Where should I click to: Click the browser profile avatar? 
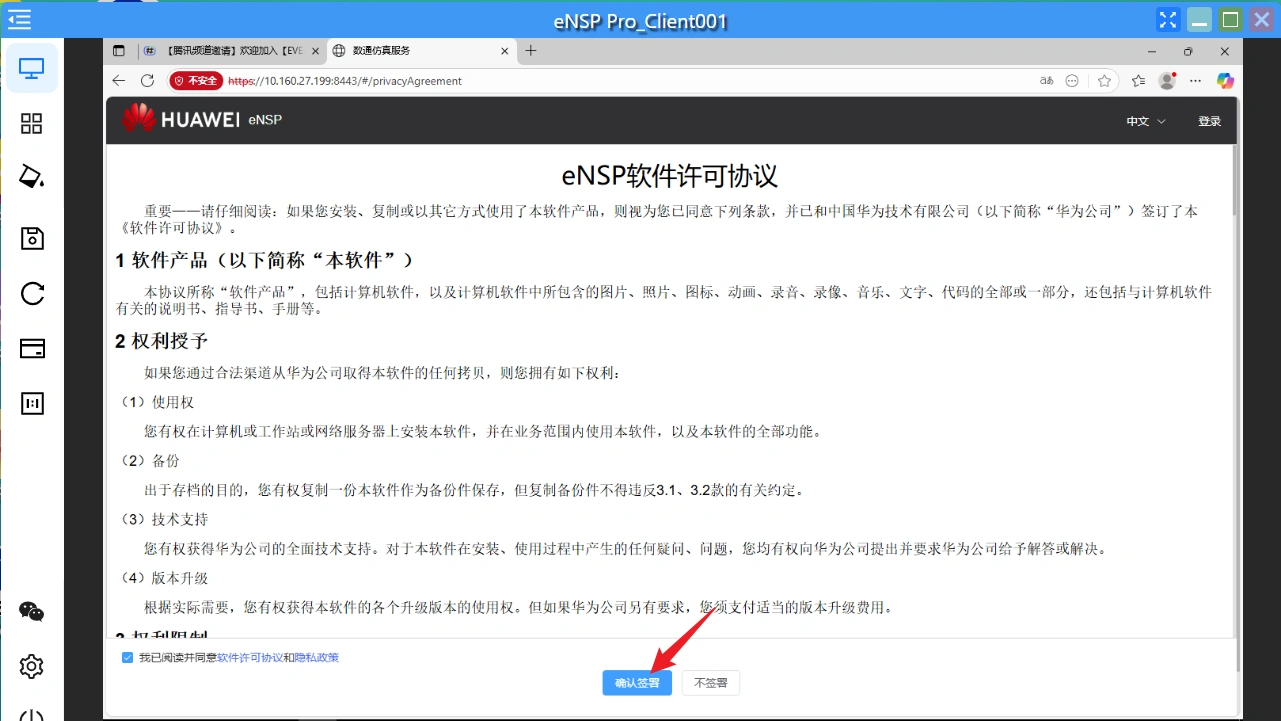point(1167,81)
